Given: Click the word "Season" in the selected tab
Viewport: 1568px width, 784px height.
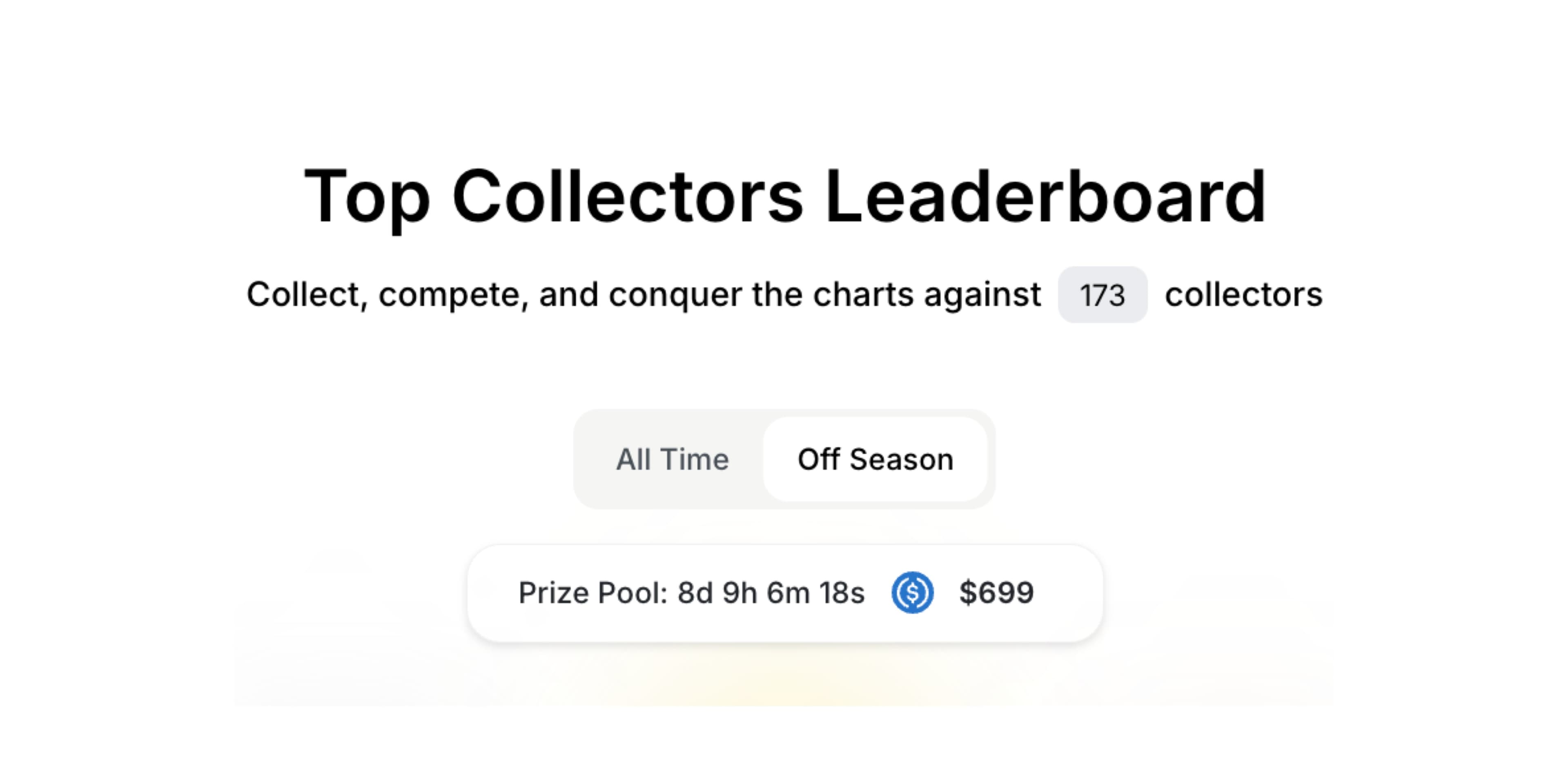Looking at the screenshot, I should click(x=902, y=459).
